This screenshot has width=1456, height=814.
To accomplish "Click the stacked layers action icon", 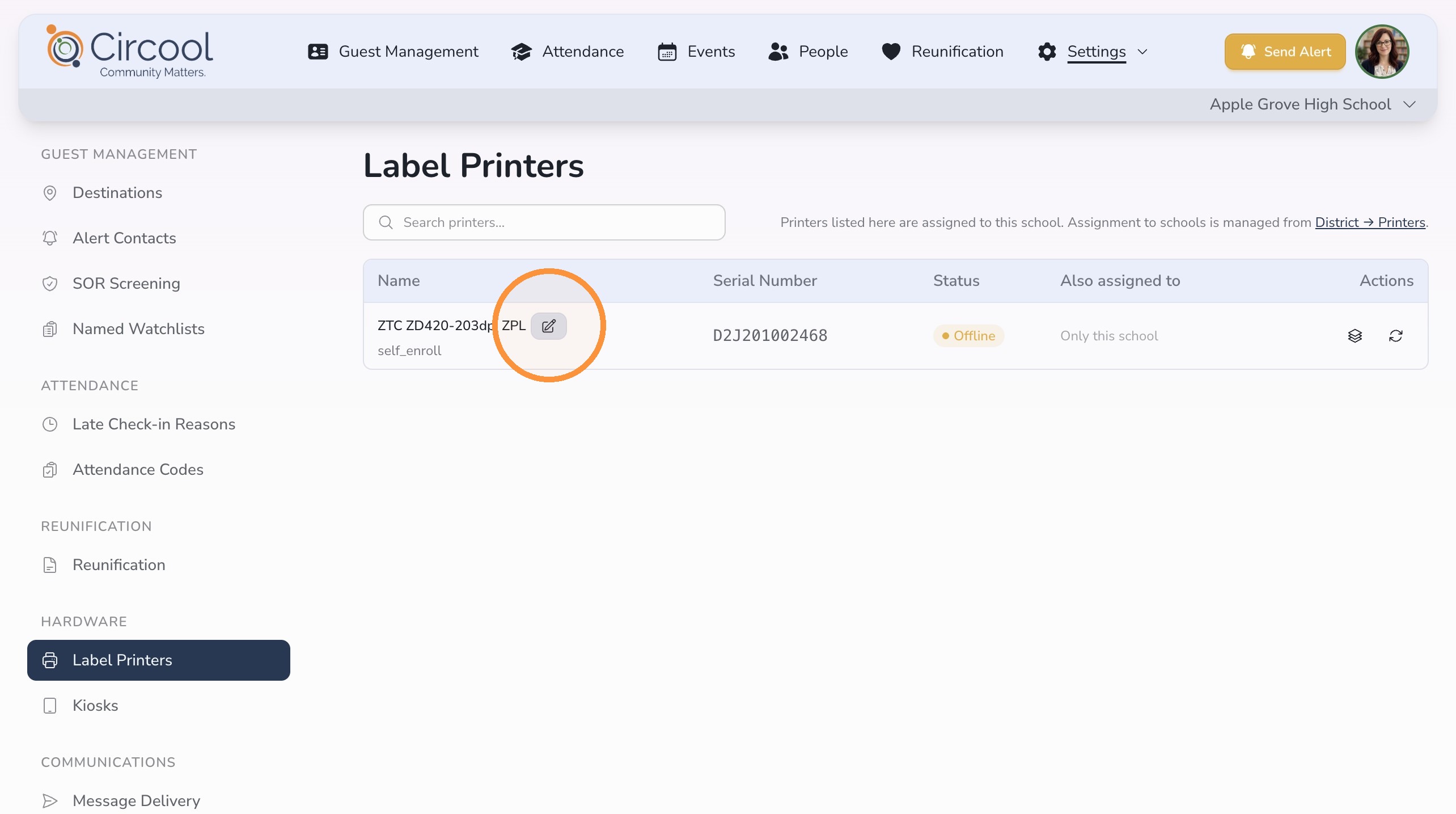I will click(x=1355, y=336).
